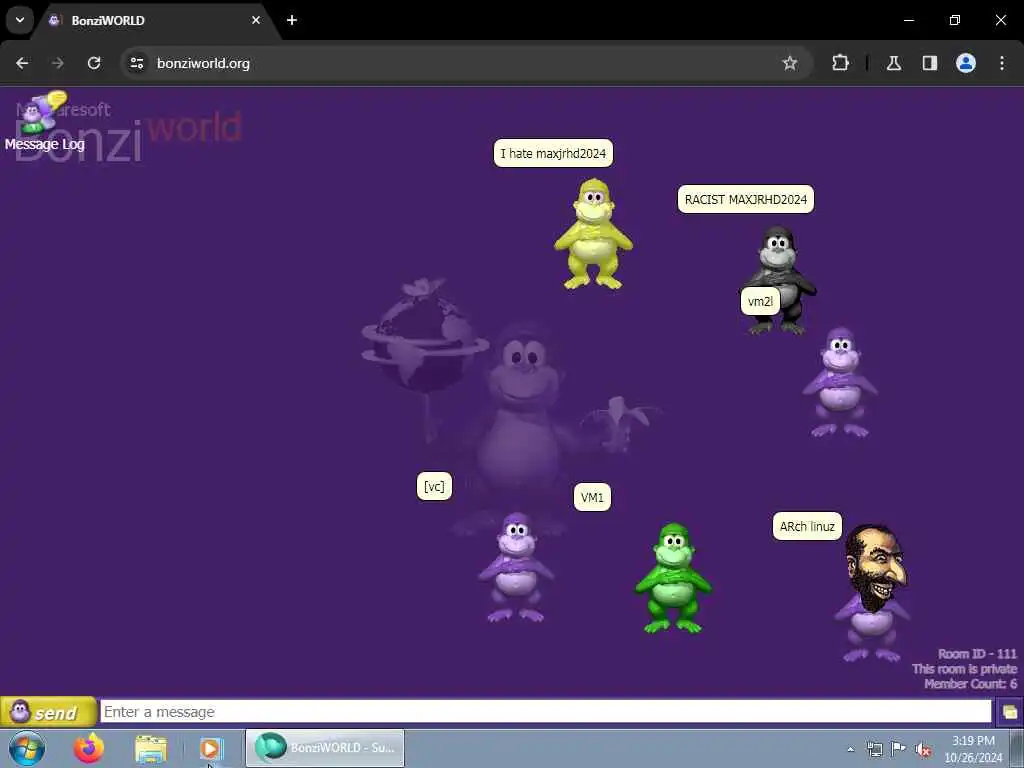Open Windows Explorer from the taskbar

point(151,748)
